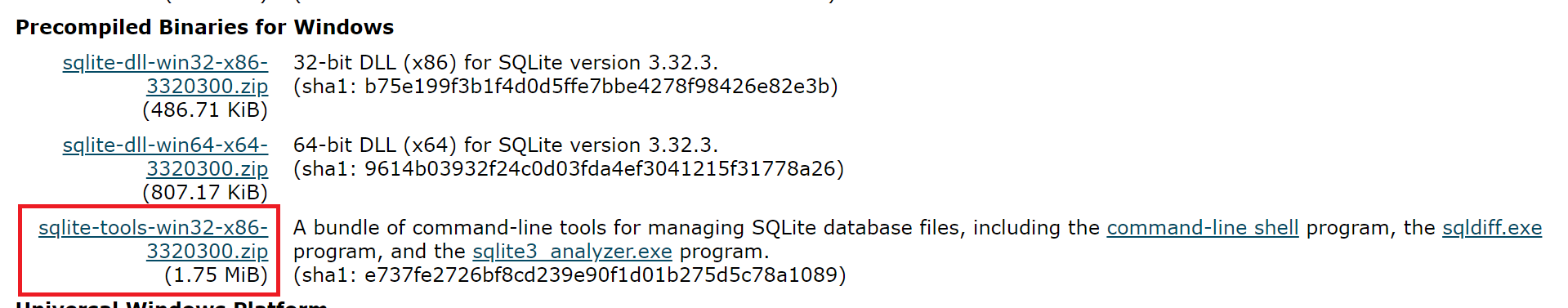Click the 'managing SQLite database files' phrase
The height and width of the screenshot is (308, 1568).
[x=820, y=228]
